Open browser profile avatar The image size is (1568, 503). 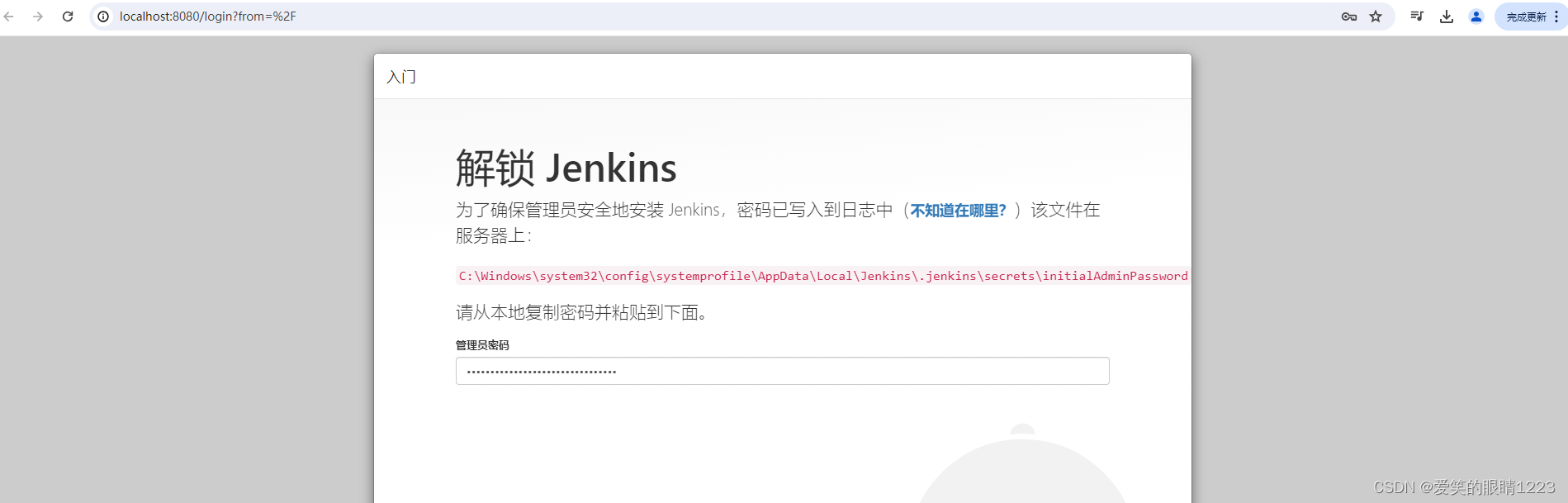pyautogui.click(x=1476, y=17)
